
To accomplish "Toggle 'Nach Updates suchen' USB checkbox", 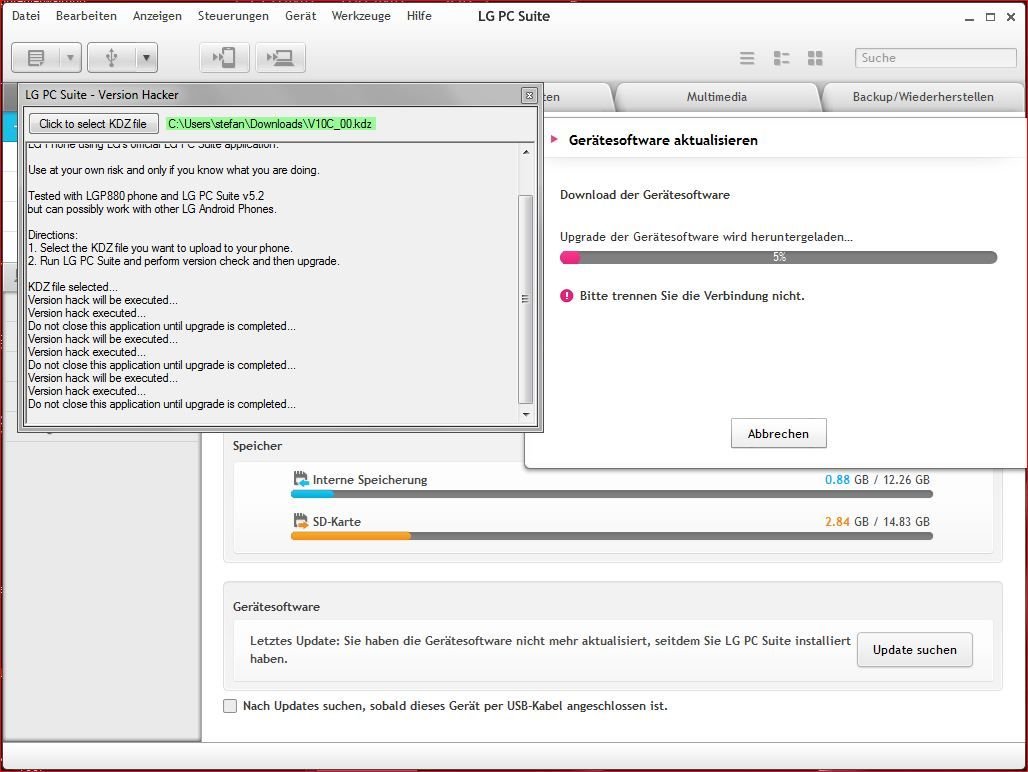I will [x=230, y=706].
